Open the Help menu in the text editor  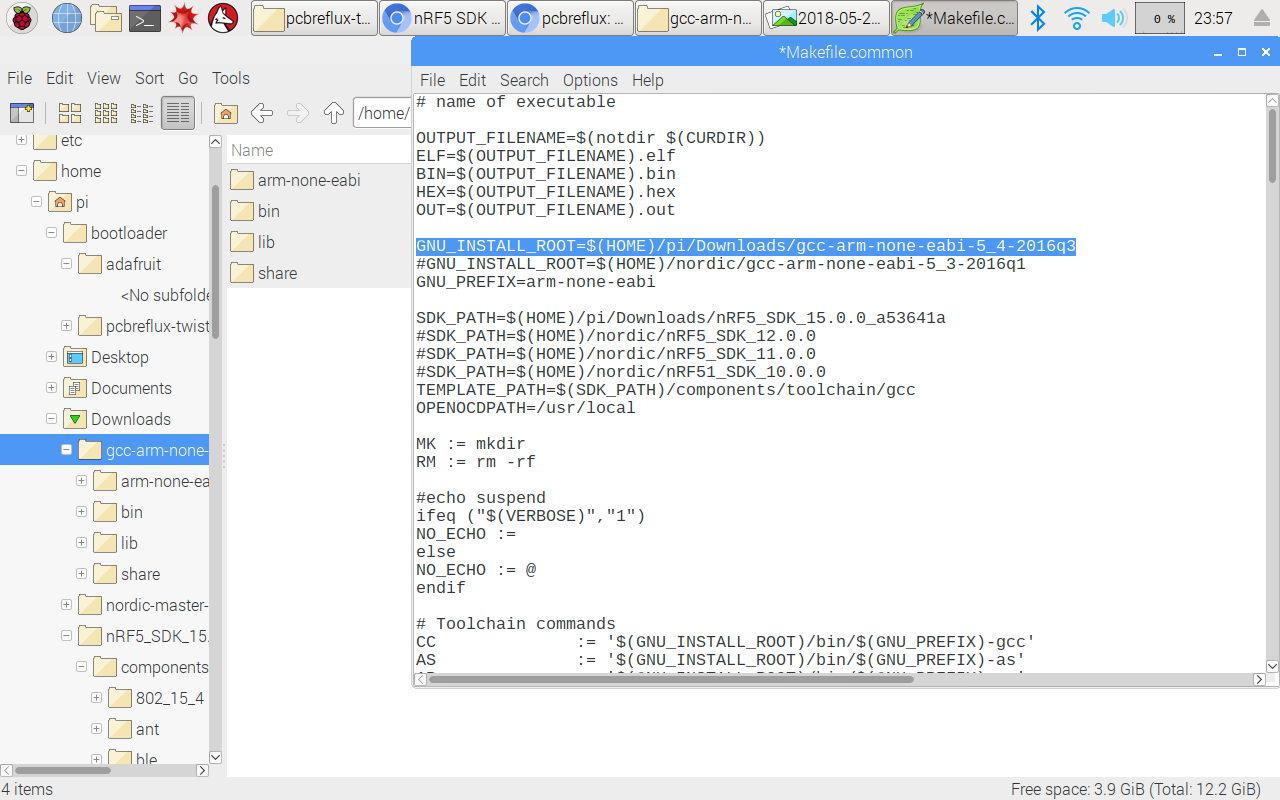tap(648, 80)
